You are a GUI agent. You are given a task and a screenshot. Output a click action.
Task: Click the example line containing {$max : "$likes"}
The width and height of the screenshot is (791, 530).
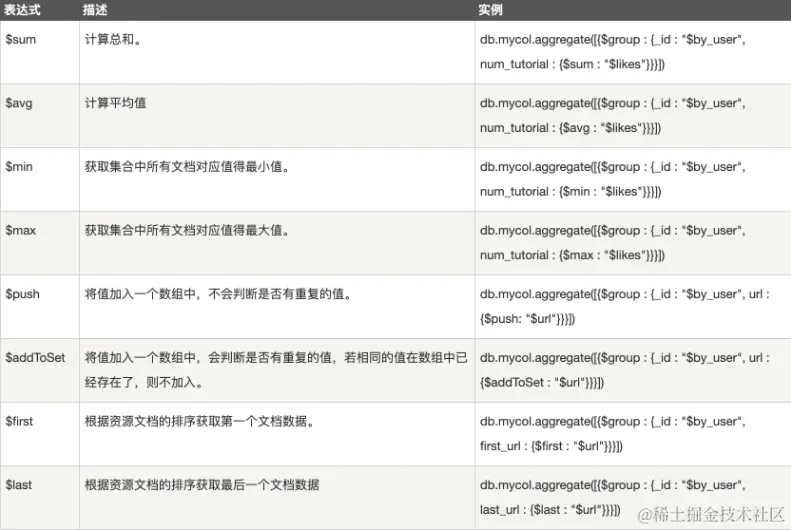tap(572, 255)
